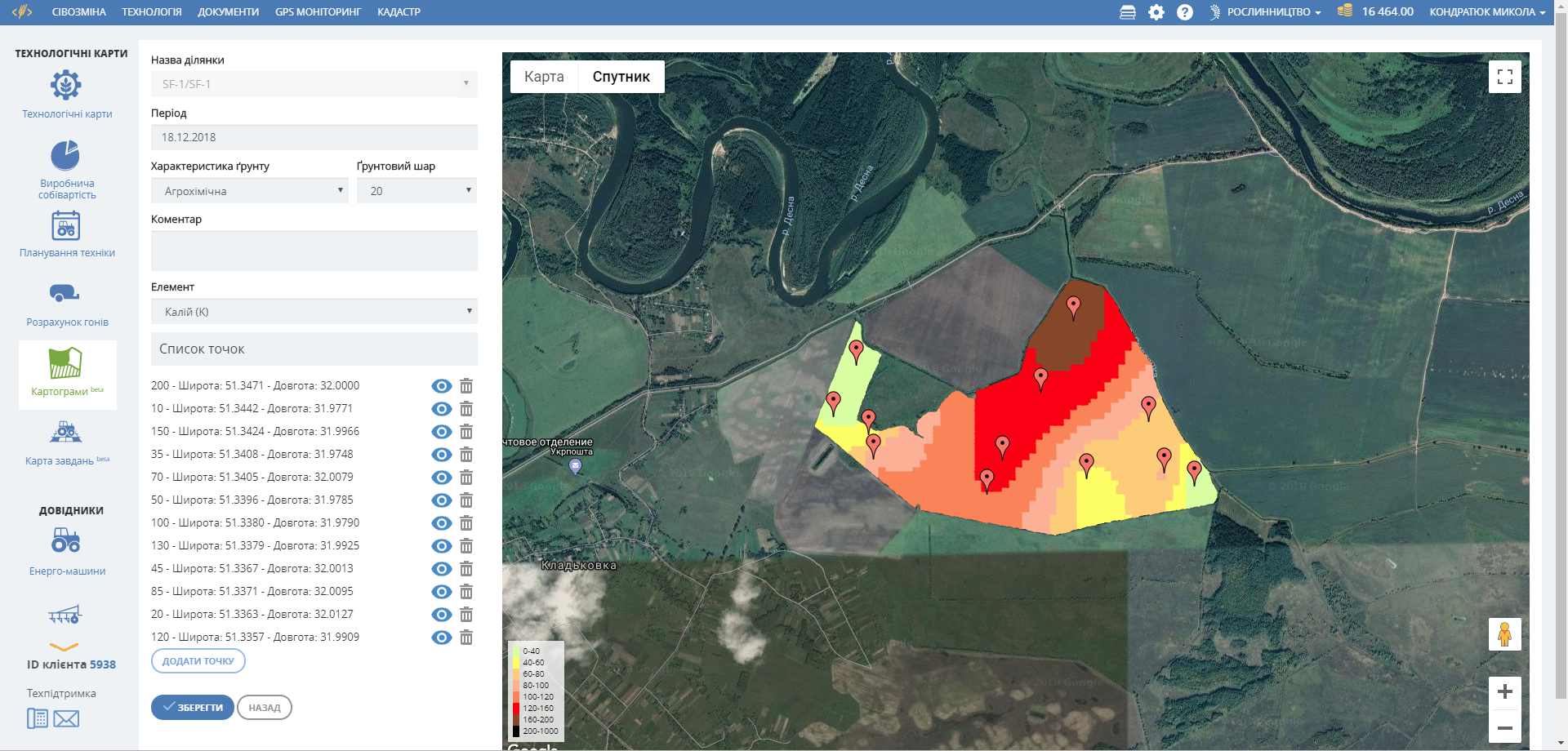Switch map to Карта view
Viewport: 1568px width, 751px height.
pos(544,77)
